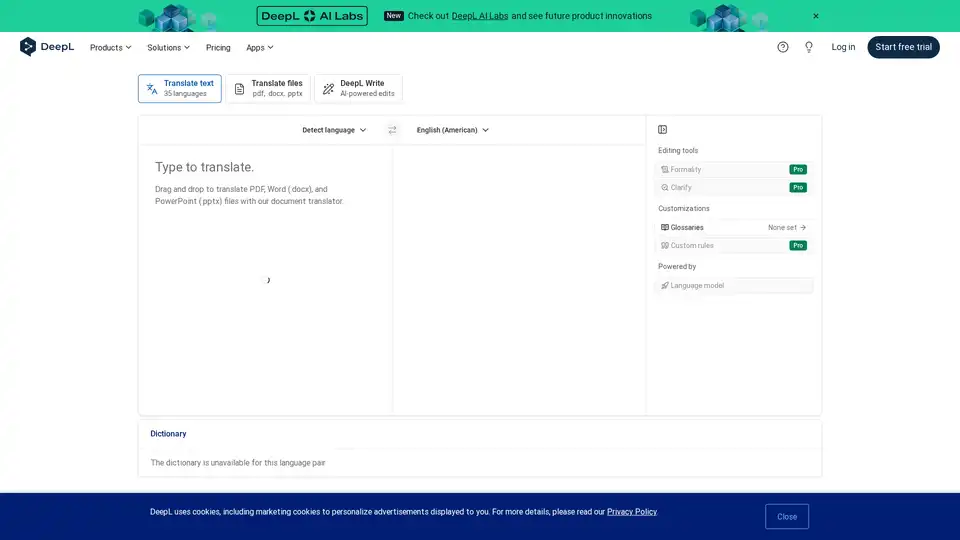The width and height of the screenshot is (960, 540).
Task: Open the Products menu
Action: 110,47
